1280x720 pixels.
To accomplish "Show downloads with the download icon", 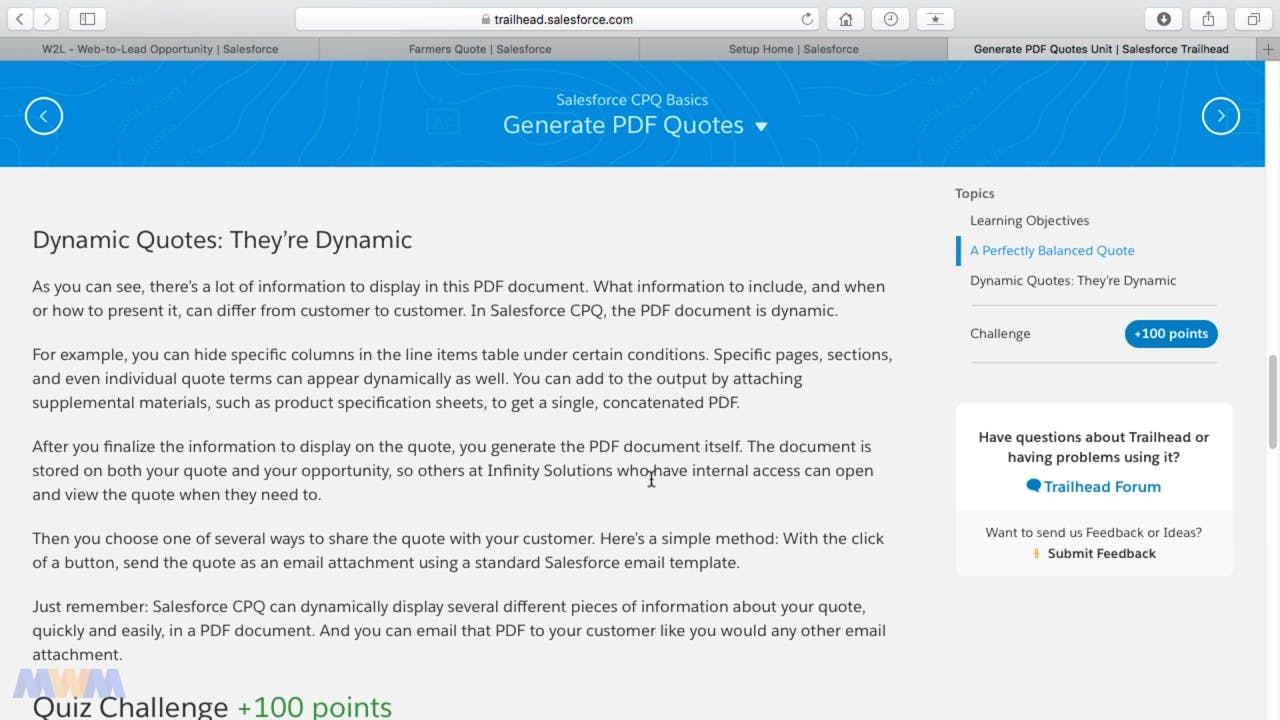I will tap(1163, 19).
